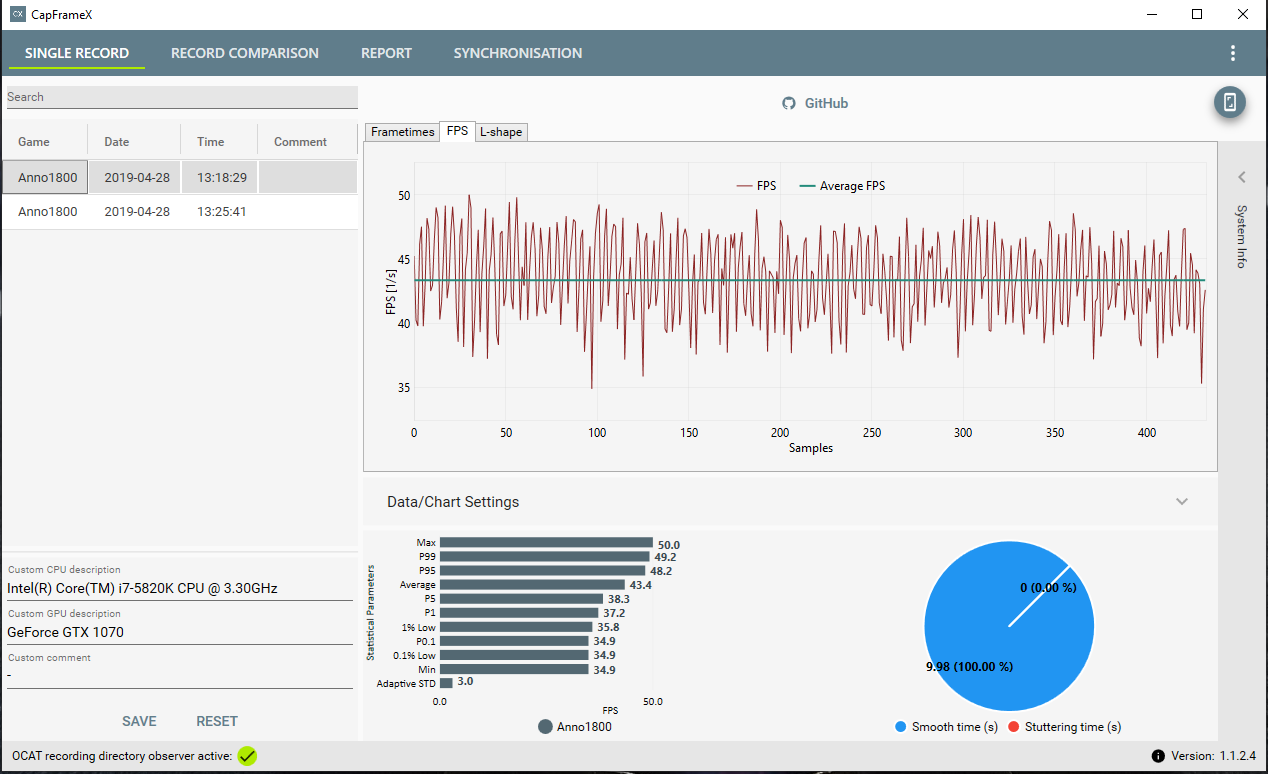Open the Data/Chart Settings section header
The width and height of the screenshot is (1268, 774).
(x=790, y=501)
